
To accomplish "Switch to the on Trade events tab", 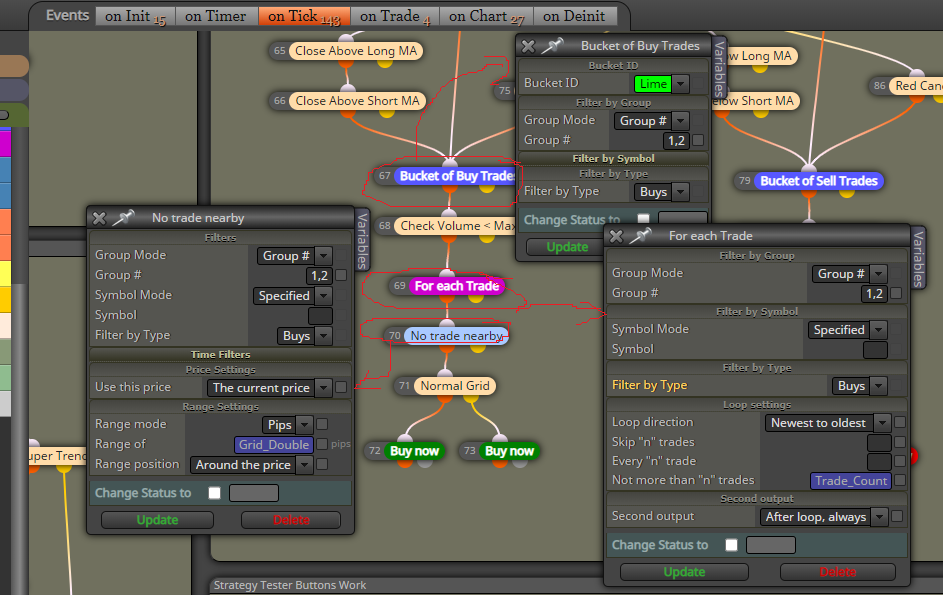I will click(395, 16).
